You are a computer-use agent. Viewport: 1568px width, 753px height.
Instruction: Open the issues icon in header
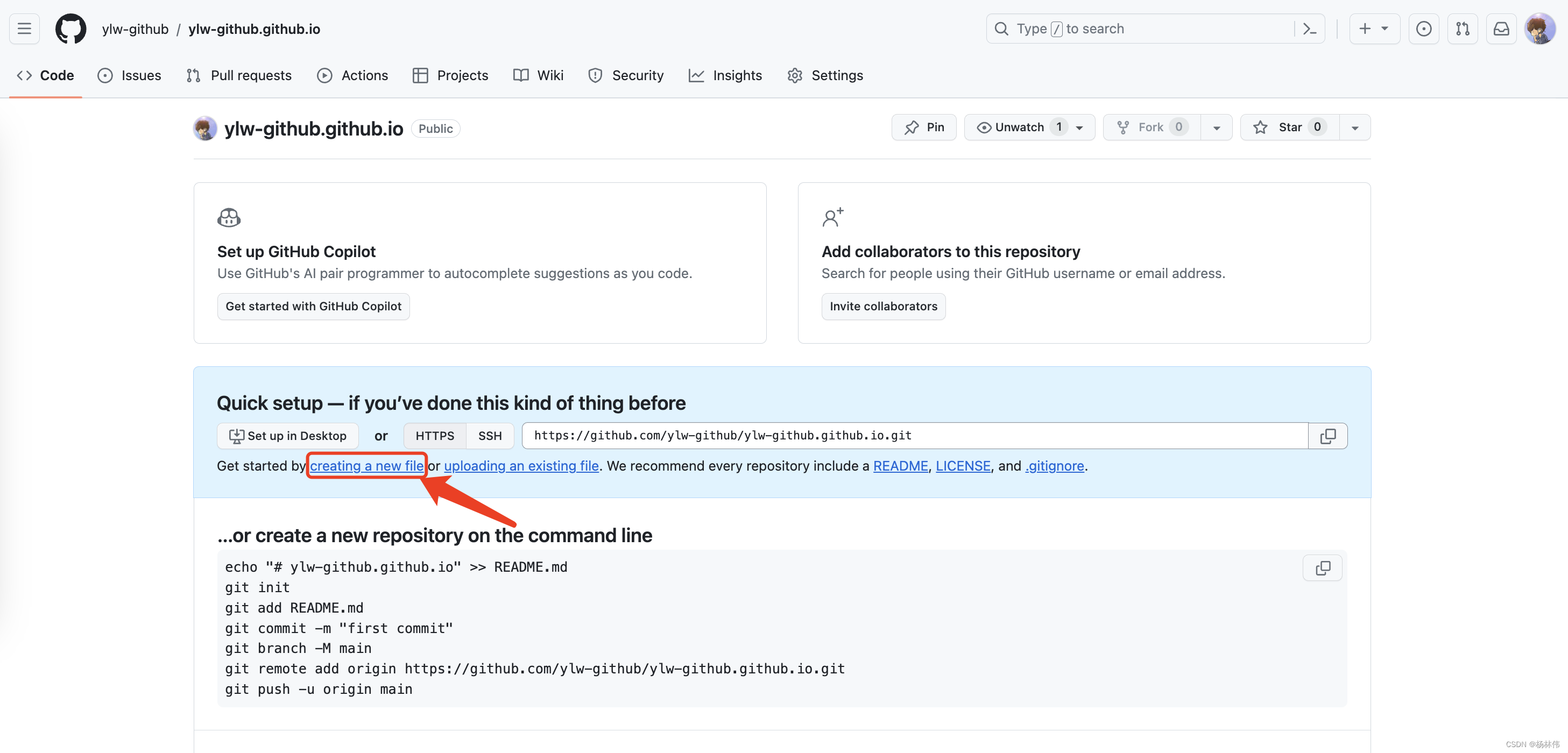(1423, 29)
